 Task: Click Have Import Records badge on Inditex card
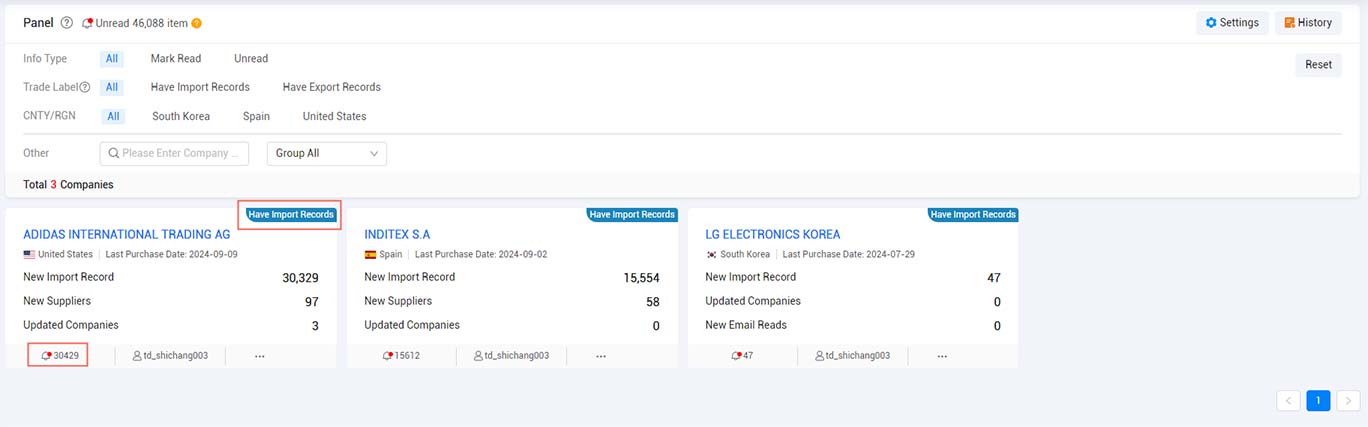click(x=631, y=214)
